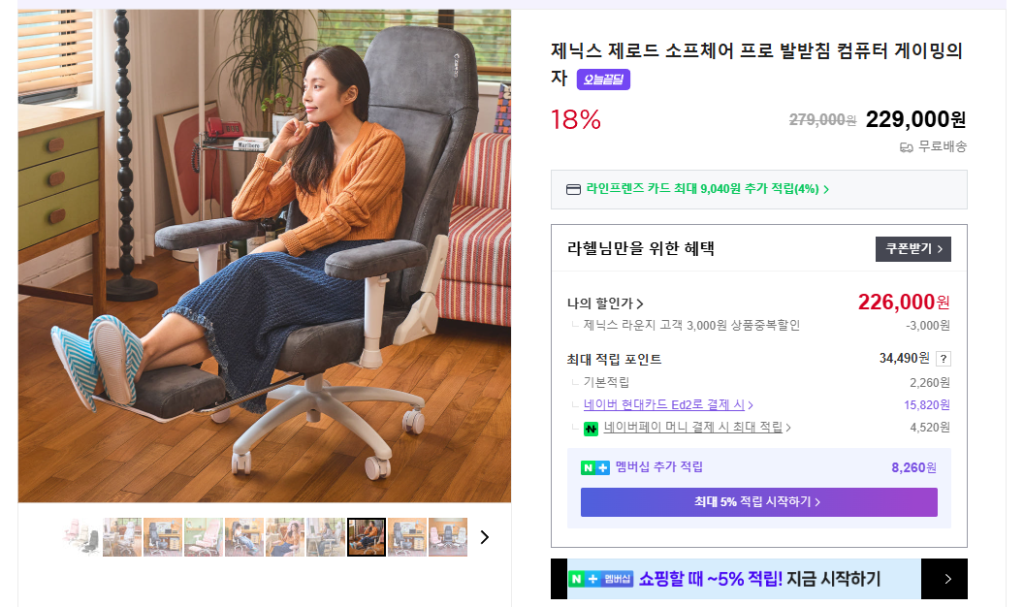Image resolution: width=1024 pixels, height=607 pixels.
Task: Click the N+ membership icon beside 멤버십 추가 적립
Action: point(595,468)
